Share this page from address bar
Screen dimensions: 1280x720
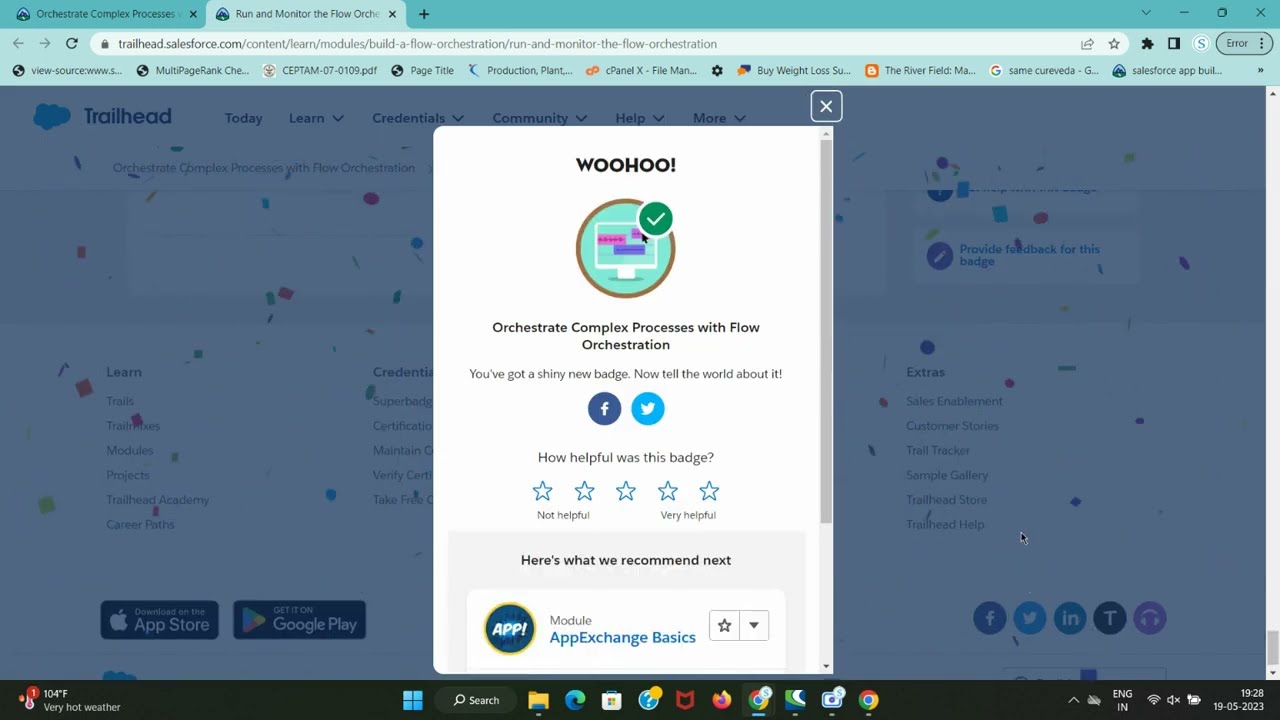coord(1087,44)
